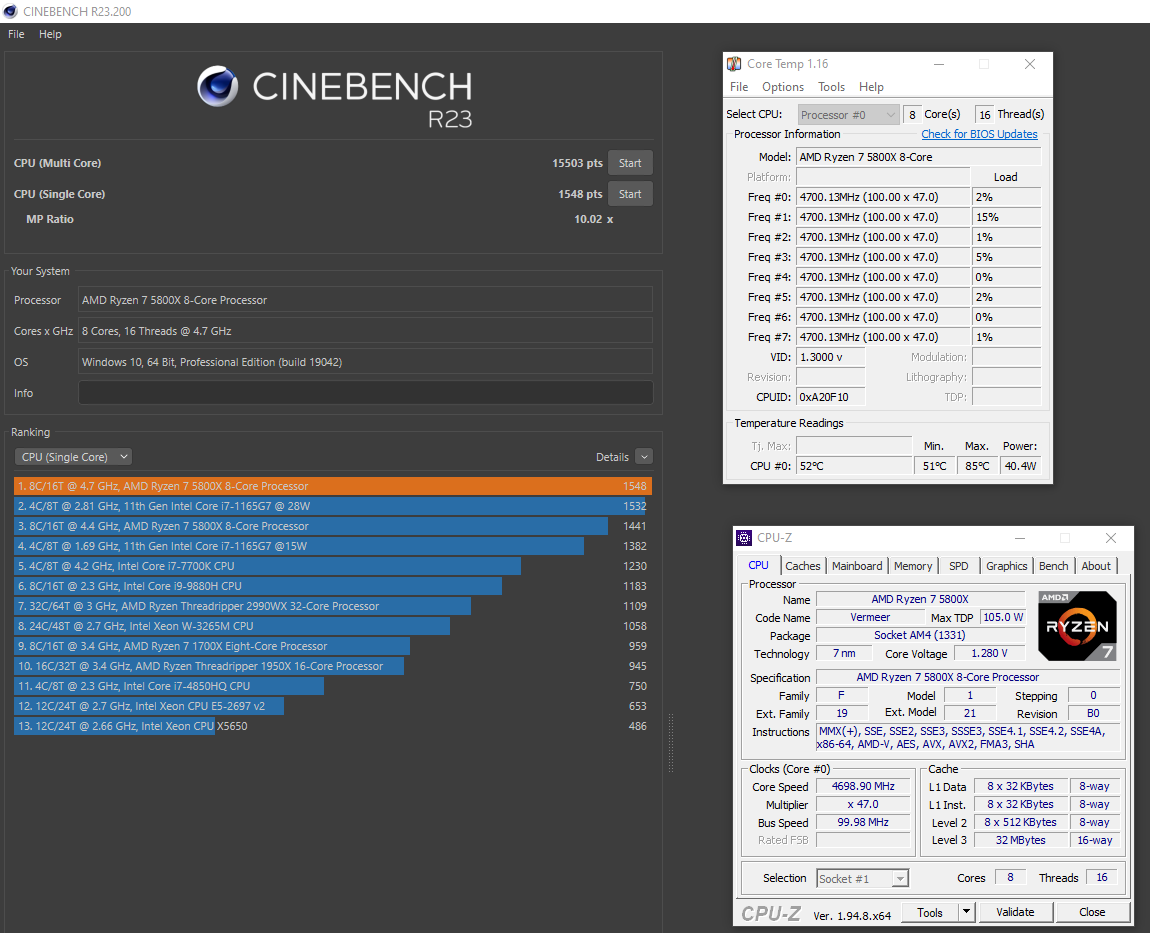Select ranking row 3 Ryzen 7 5800X 4.4 GHz

point(332,526)
